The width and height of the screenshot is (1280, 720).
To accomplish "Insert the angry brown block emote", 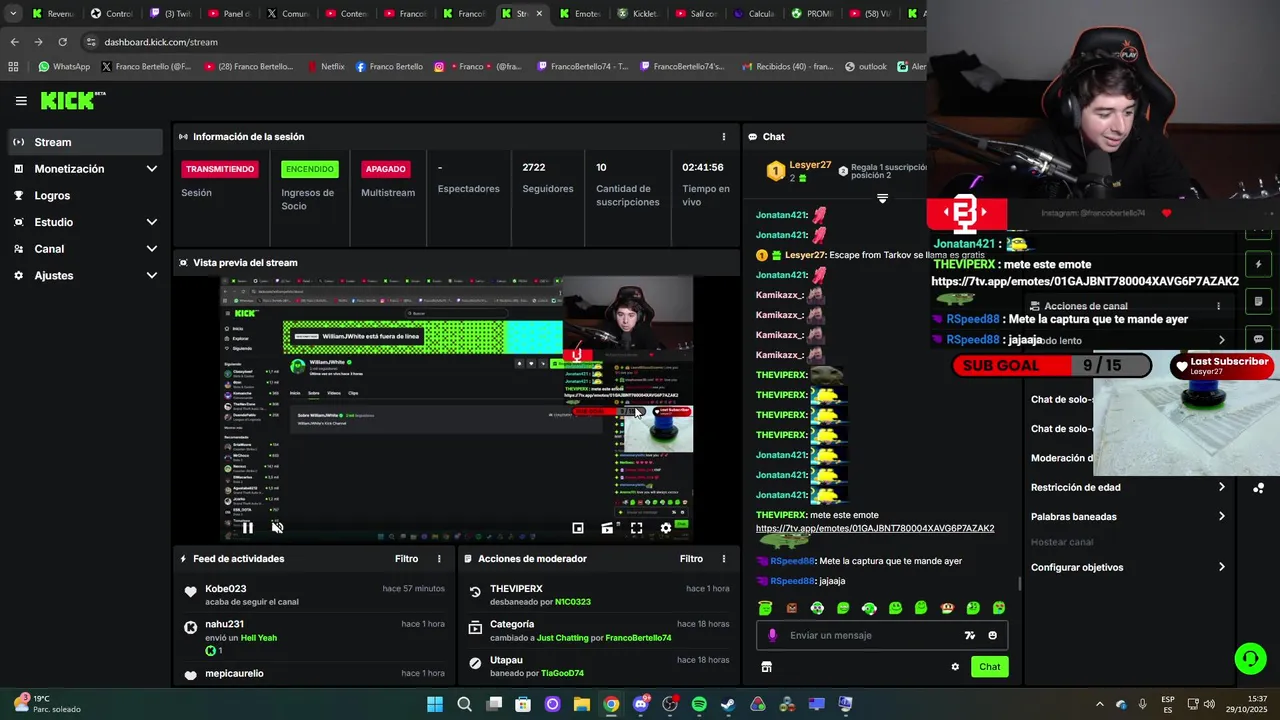I will click(791, 608).
